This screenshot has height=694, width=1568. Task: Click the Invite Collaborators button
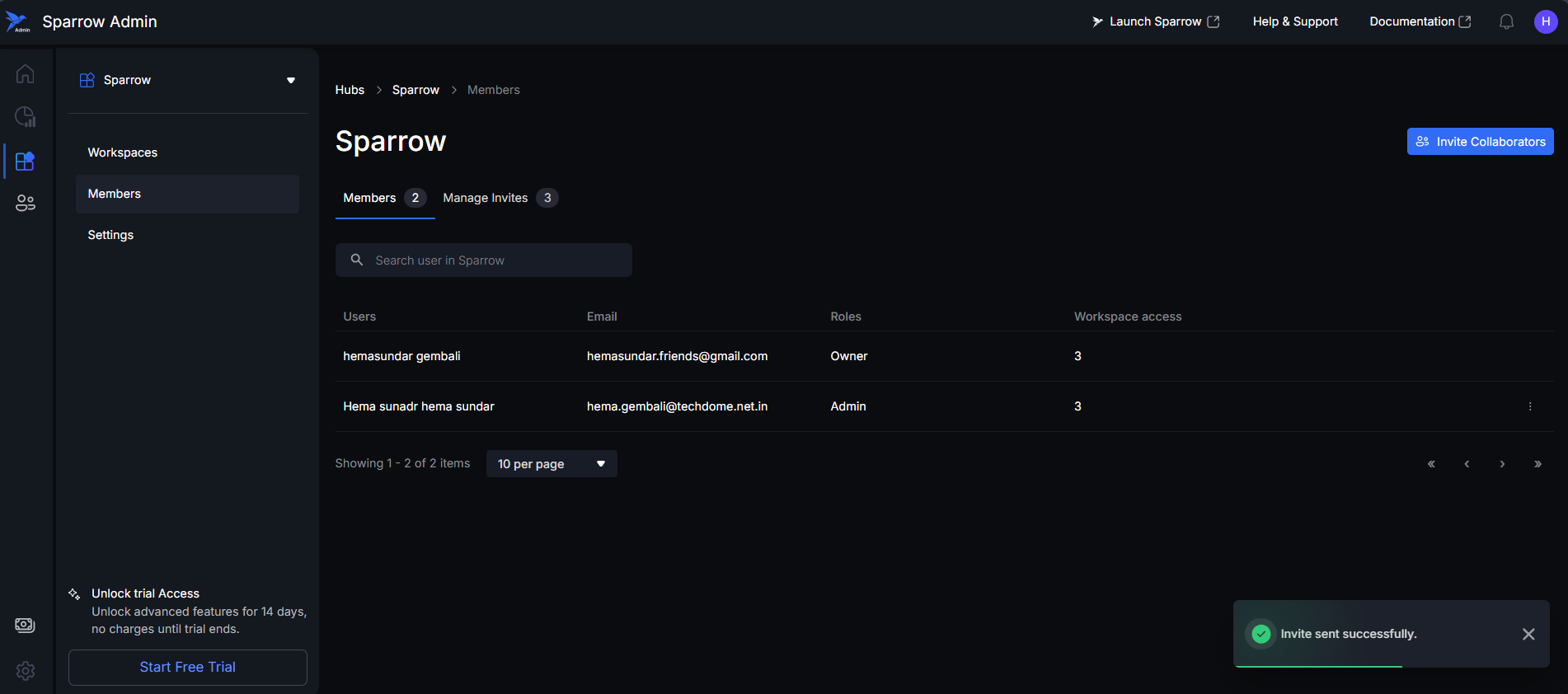pos(1480,142)
